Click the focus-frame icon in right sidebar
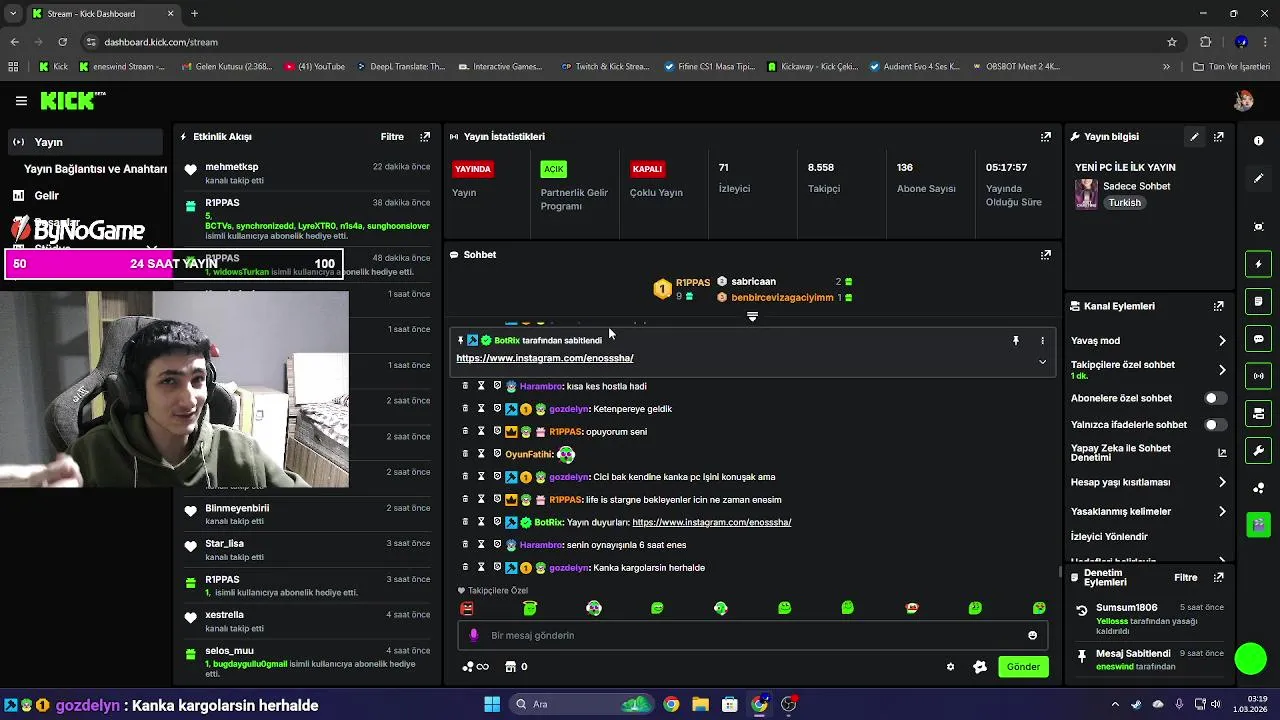The image size is (1280, 720). click(x=1258, y=227)
